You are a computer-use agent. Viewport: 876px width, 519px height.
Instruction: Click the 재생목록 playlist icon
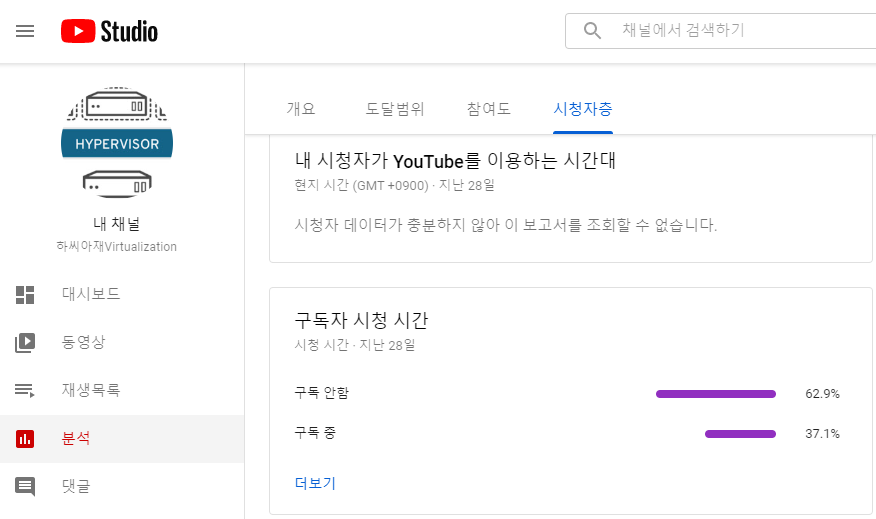[x=25, y=390]
